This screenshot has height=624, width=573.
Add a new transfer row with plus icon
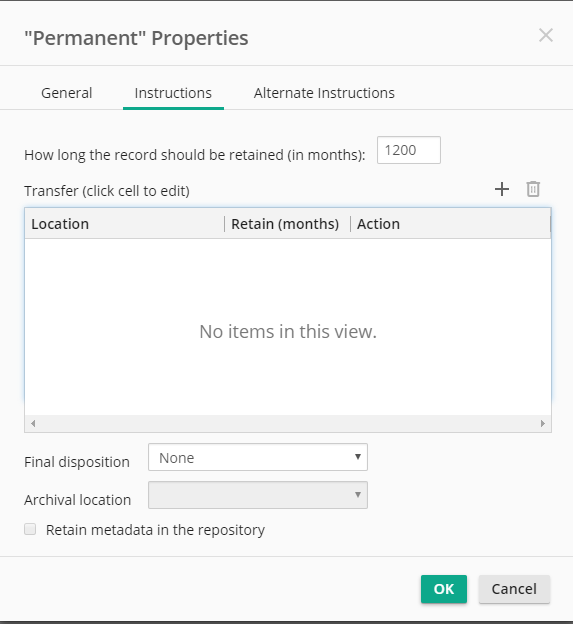click(x=502, y=189)
